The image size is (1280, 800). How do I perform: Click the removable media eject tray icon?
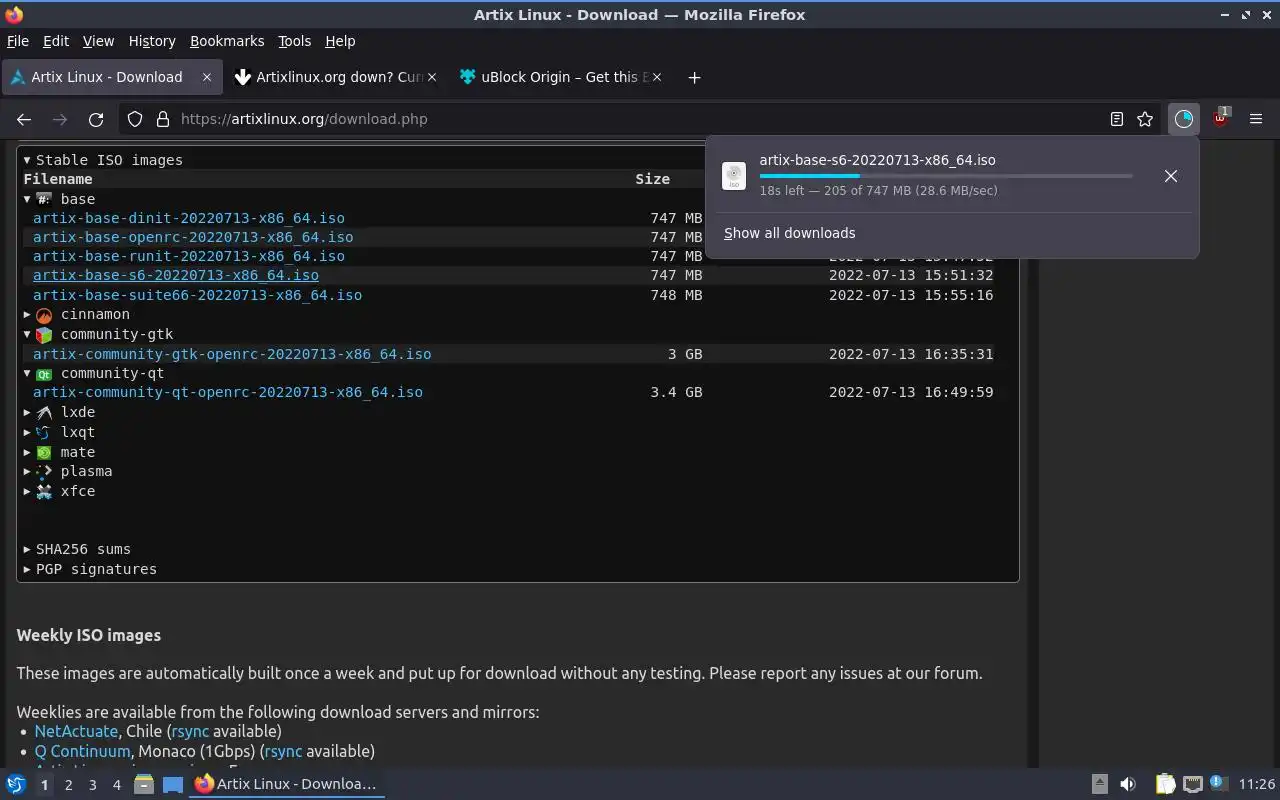pyautogui.click(x=1099, y=784)
